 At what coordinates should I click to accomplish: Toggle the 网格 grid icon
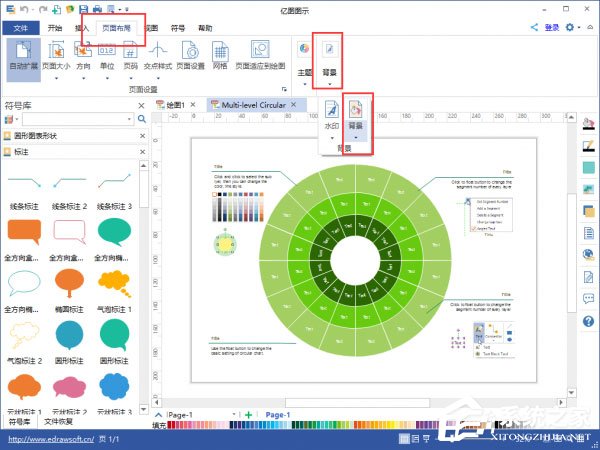coord(220,51)
